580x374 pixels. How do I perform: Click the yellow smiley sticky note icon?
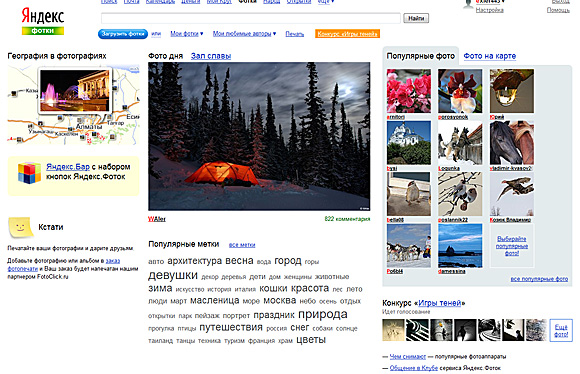point(20,227)
